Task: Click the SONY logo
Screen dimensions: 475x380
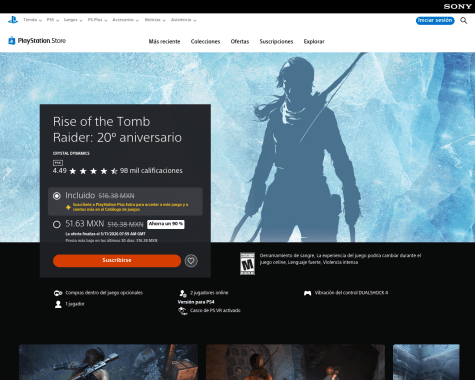Action: (x=457, y=6)
